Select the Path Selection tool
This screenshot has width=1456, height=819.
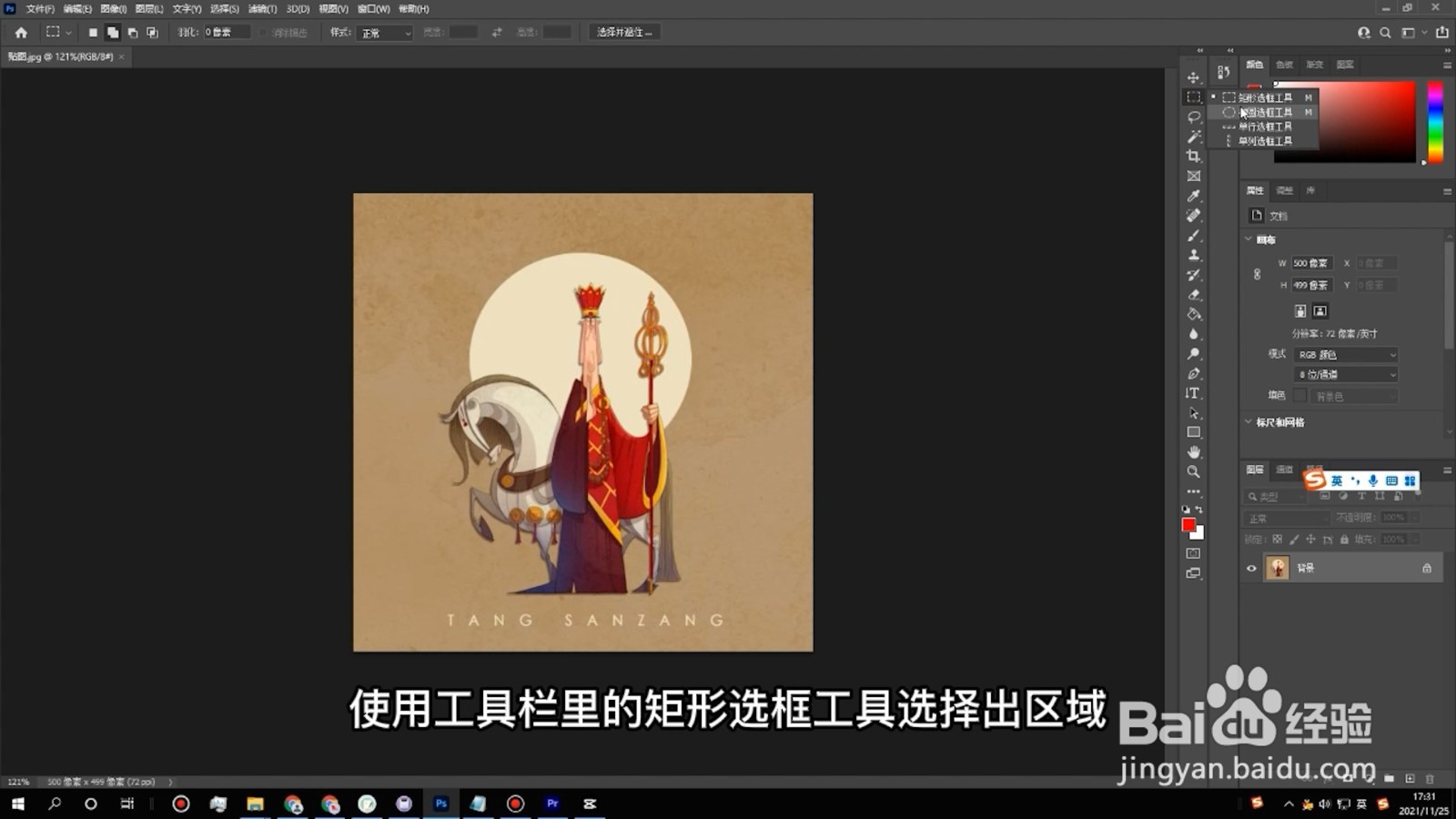click(1193, 413)
